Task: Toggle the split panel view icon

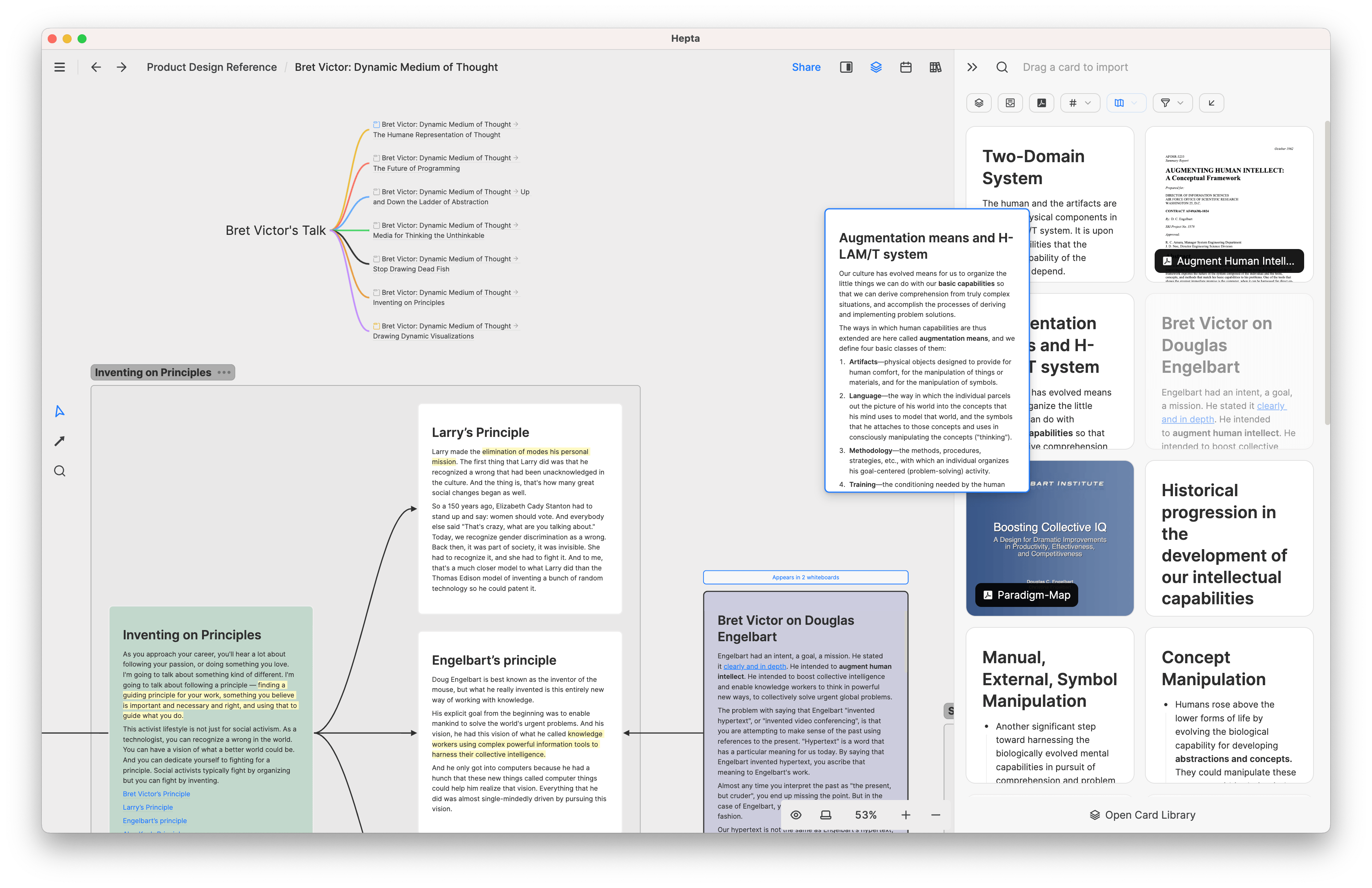Action: pos(846,67)
